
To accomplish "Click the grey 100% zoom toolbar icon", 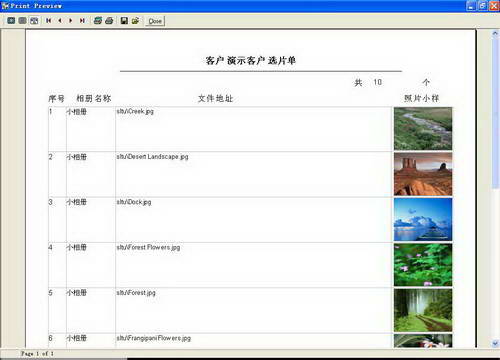I will point(23,21).
